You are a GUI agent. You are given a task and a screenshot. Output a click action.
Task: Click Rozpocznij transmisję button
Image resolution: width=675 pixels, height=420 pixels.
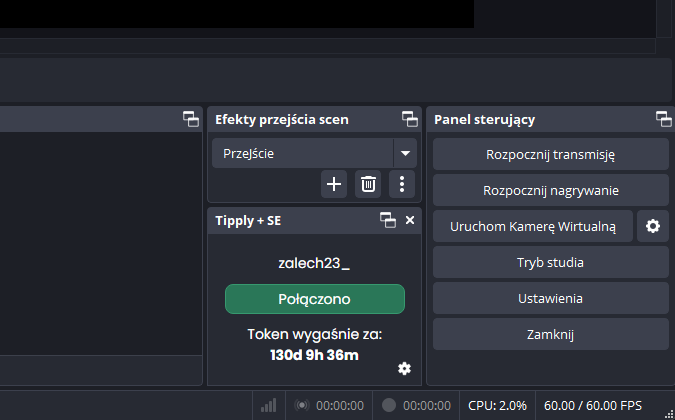551,154
